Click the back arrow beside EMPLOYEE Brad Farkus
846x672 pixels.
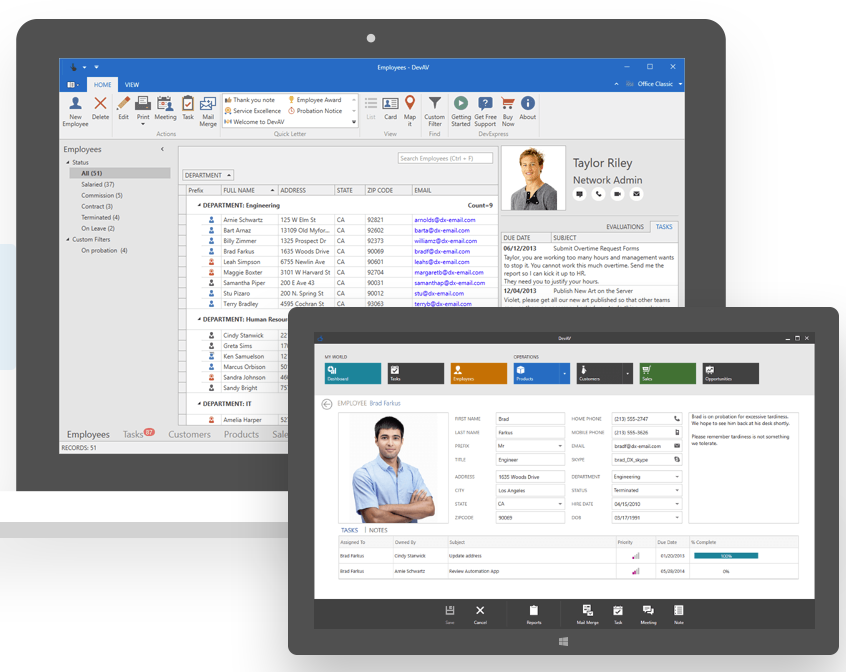(326, 404)
